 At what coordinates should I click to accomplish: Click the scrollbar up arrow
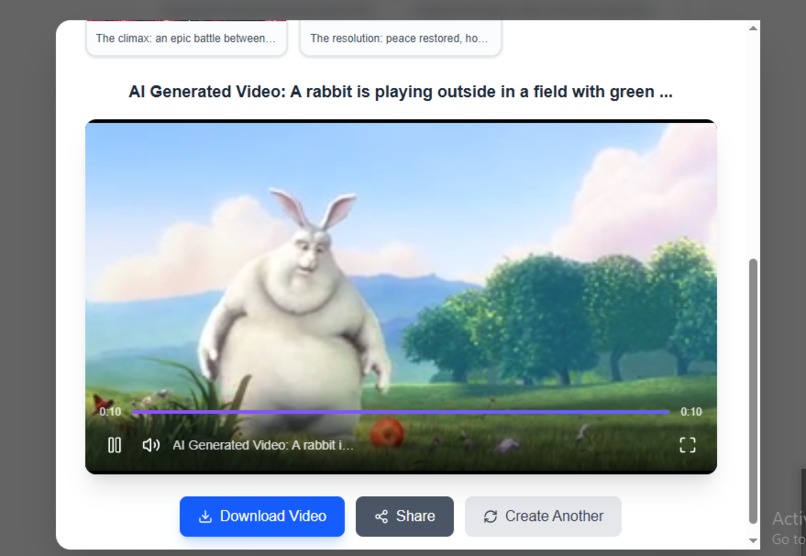[753, 28]
